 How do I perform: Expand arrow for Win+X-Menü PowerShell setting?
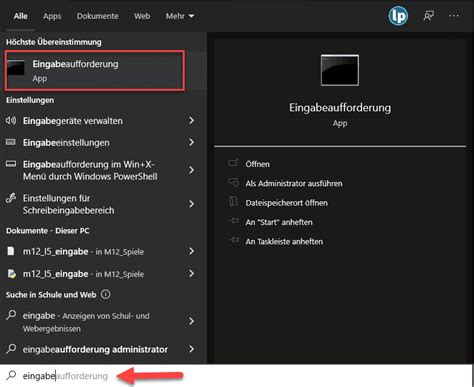[x=191, y=170]
